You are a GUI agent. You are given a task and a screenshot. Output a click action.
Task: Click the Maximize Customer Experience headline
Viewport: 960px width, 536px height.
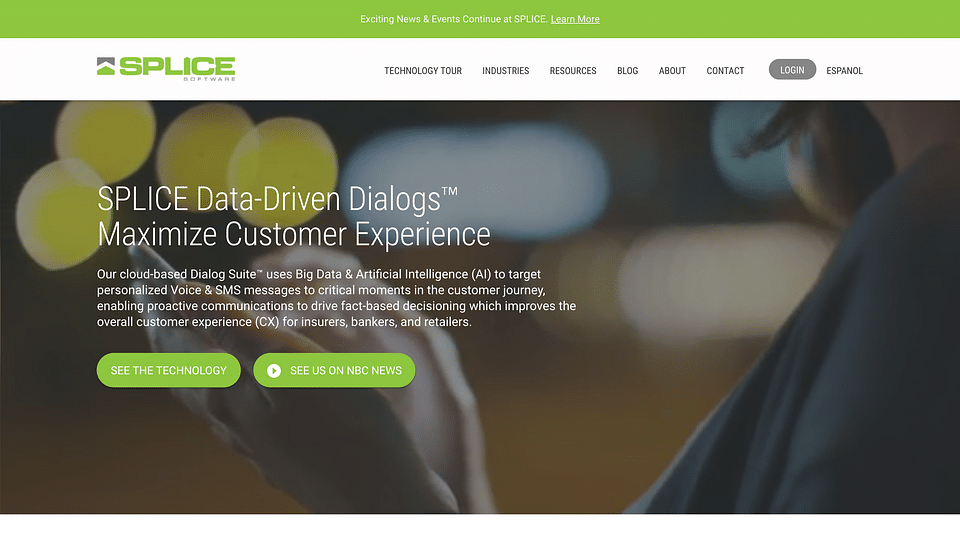(x=294, y=234)
